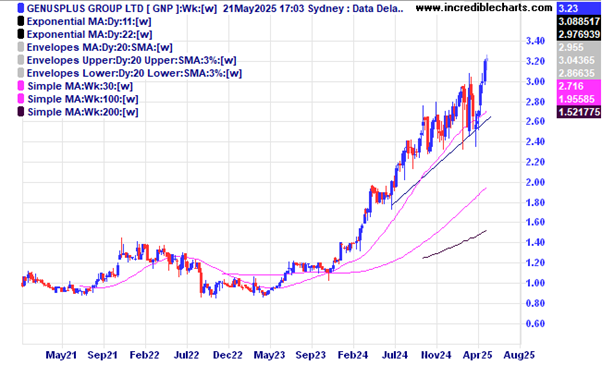The image size is (602, 365).
Task: Click the Jul24 date axis label
Action: coord(395,355)
